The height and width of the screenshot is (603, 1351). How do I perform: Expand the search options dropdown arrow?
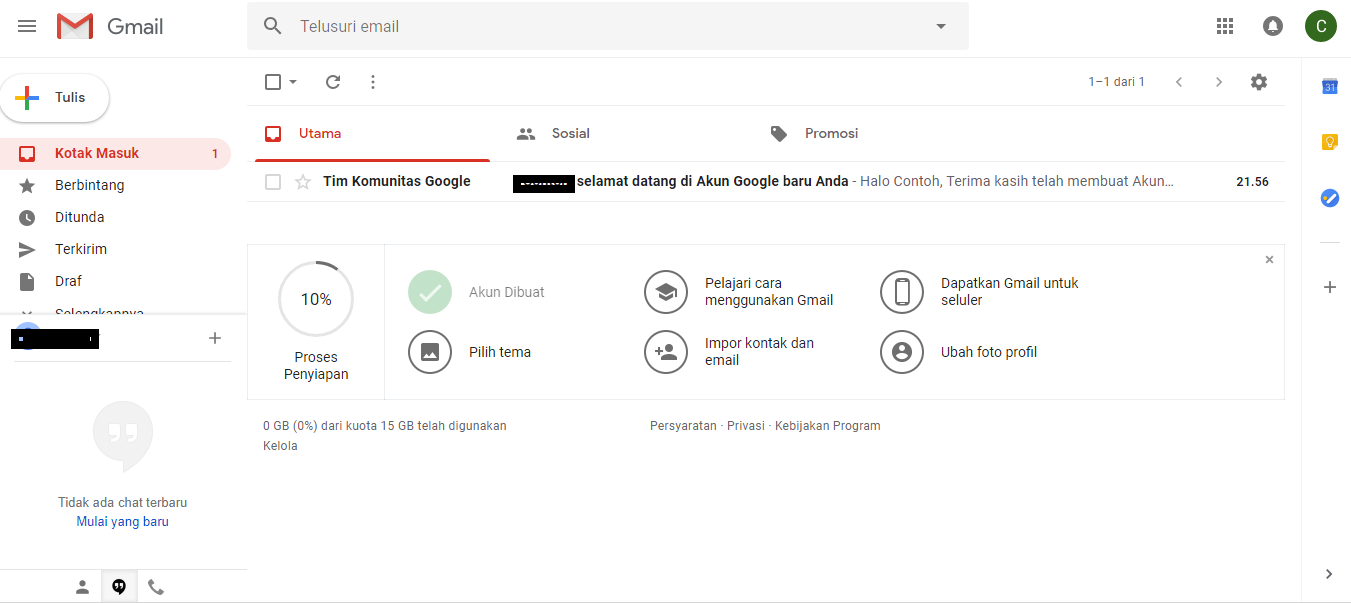pos(939,26)
